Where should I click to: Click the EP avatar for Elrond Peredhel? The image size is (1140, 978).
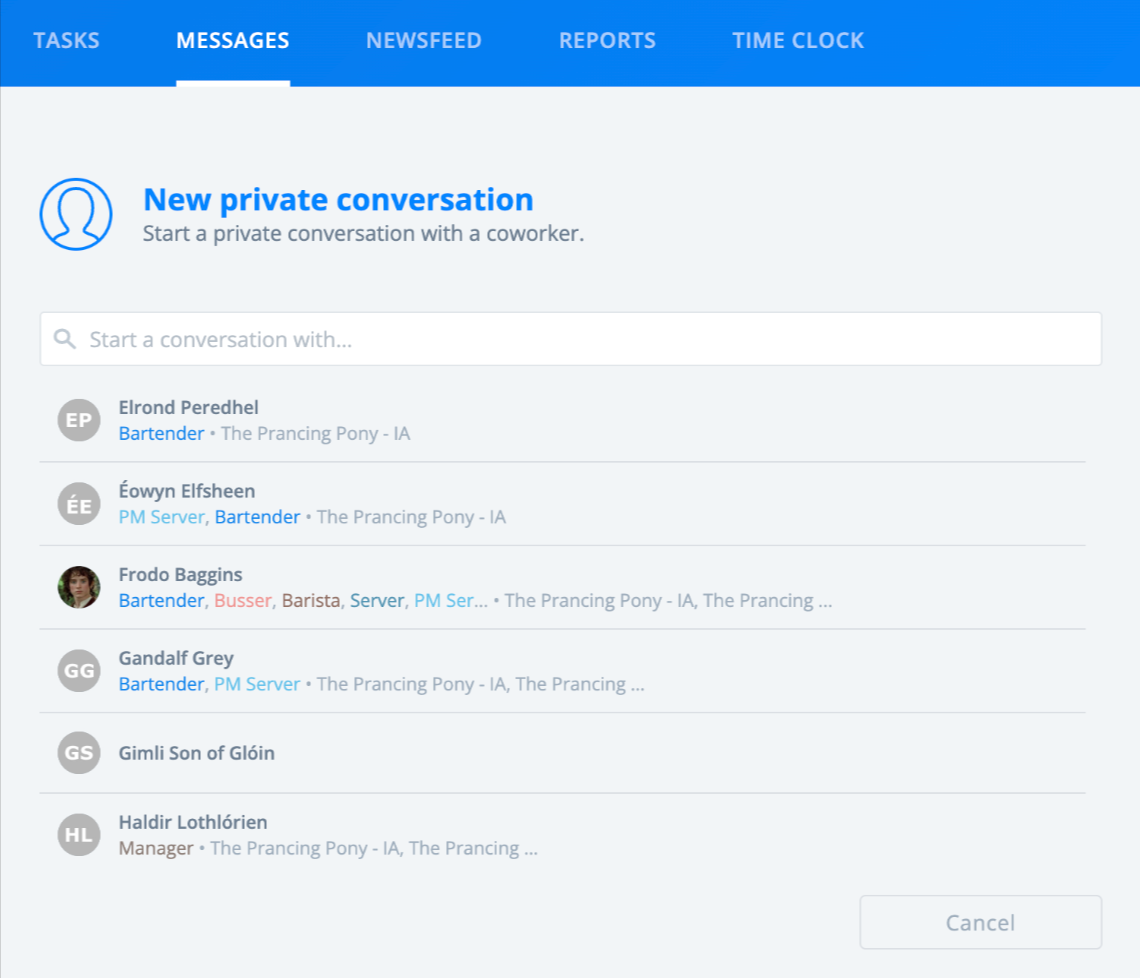coord(79,420)
